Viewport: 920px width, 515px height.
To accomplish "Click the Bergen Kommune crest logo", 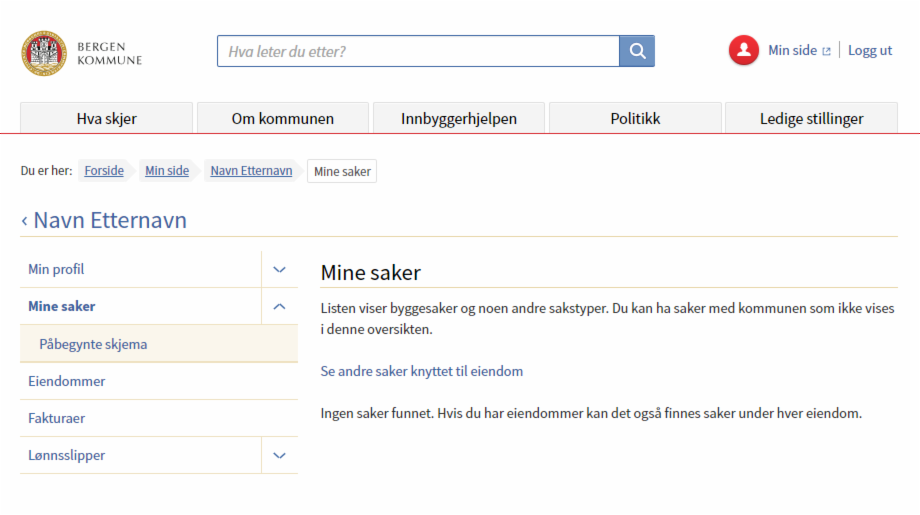I will coord(44,53).
